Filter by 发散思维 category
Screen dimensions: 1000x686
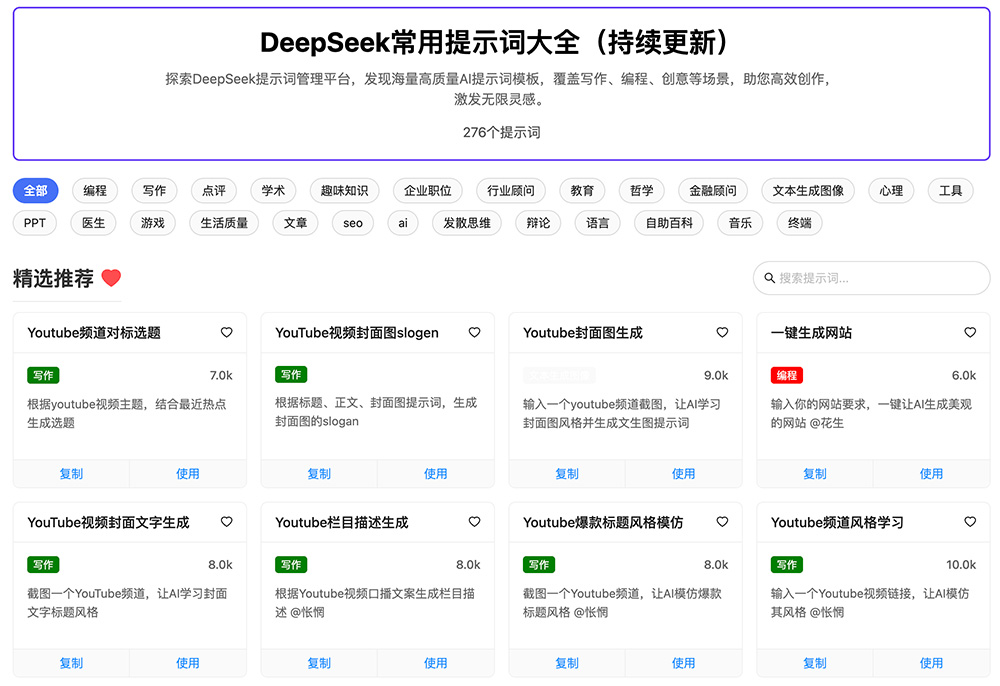tap(467, 223)
